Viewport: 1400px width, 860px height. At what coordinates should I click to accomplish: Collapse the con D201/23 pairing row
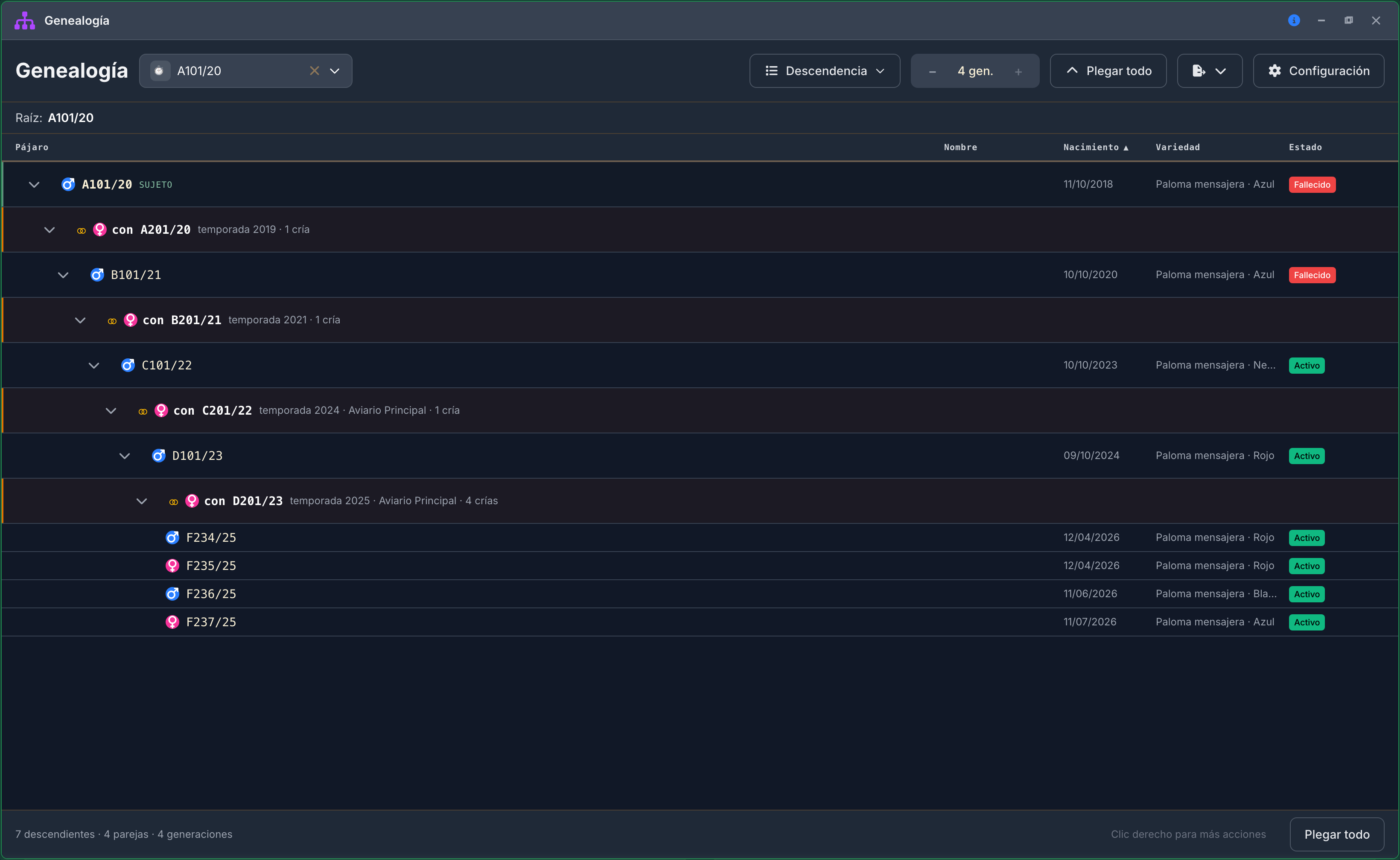[142, 501]
